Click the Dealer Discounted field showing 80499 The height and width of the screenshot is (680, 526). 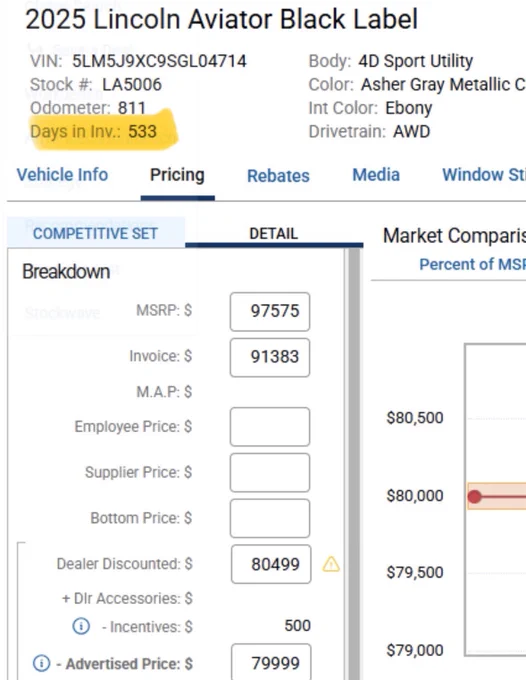[271, 564]
